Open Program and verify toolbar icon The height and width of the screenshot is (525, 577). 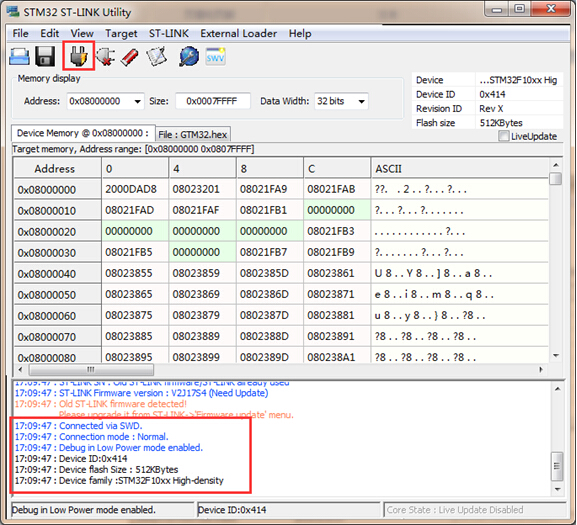pos(157,57)
